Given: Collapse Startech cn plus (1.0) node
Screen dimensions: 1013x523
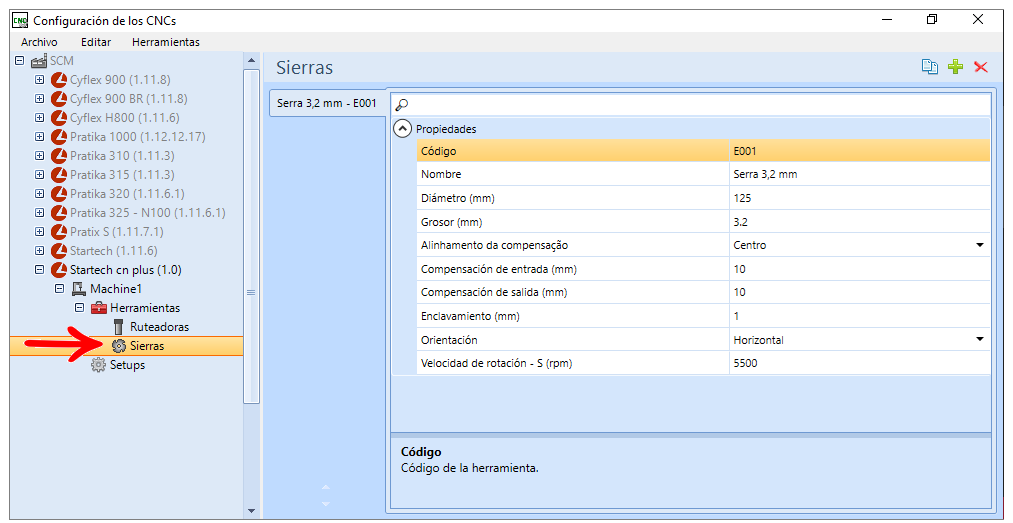Looking at the screenshot, I should (39, 270).
